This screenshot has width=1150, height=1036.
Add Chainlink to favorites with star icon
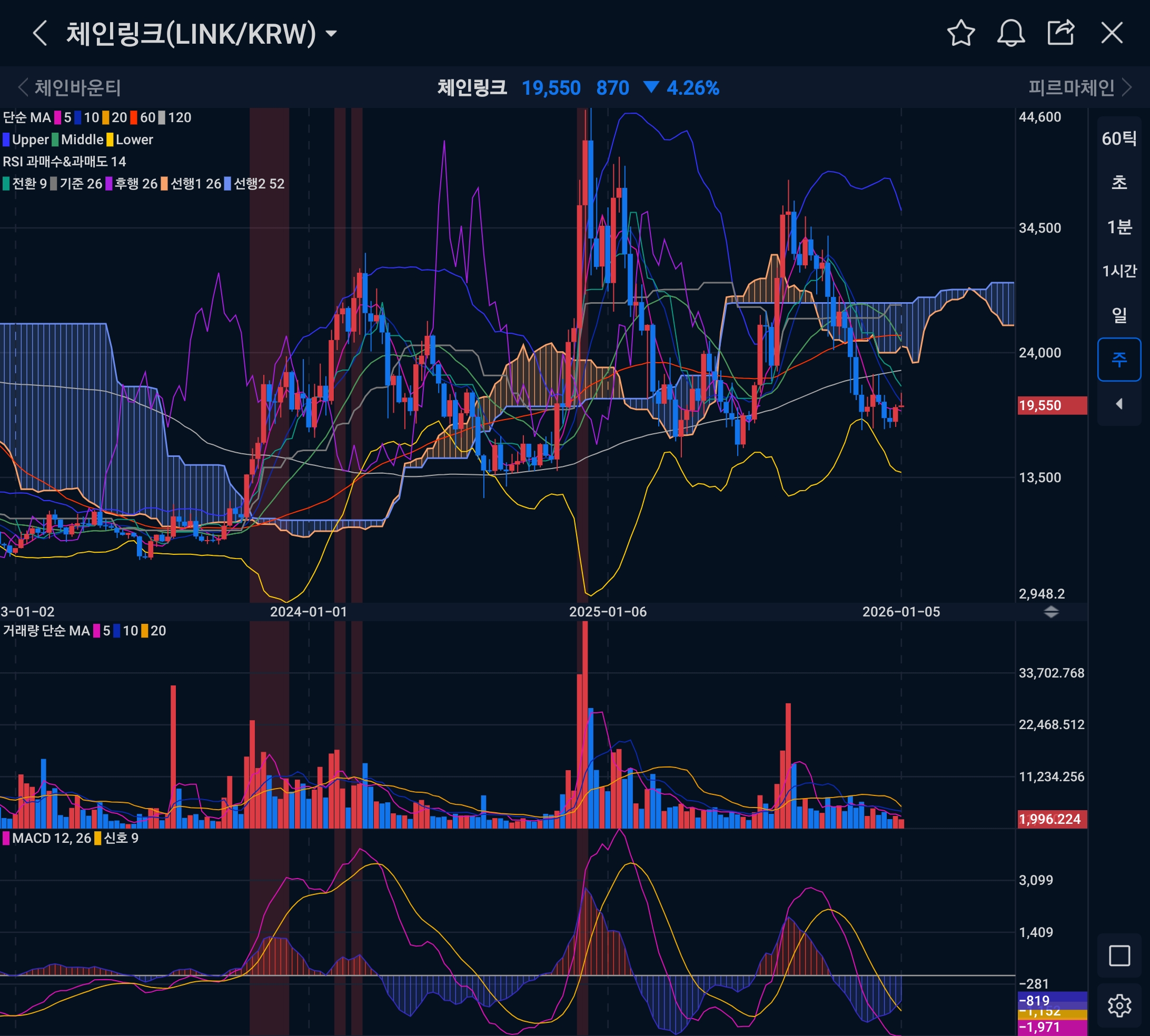960,33
